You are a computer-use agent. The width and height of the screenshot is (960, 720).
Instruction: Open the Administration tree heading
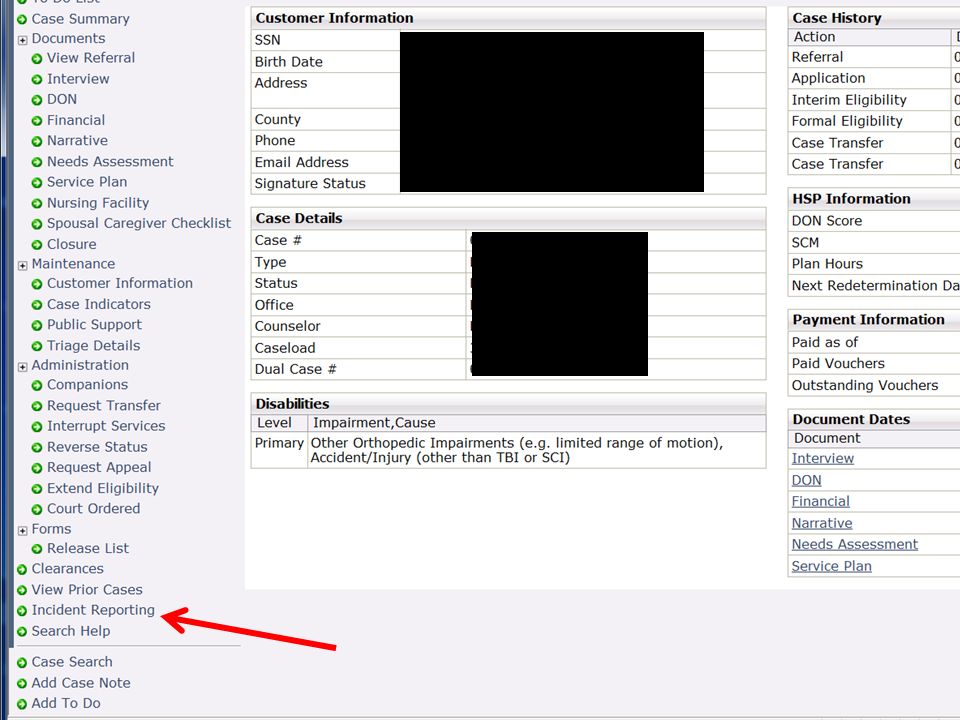click(x=80, y=365)
